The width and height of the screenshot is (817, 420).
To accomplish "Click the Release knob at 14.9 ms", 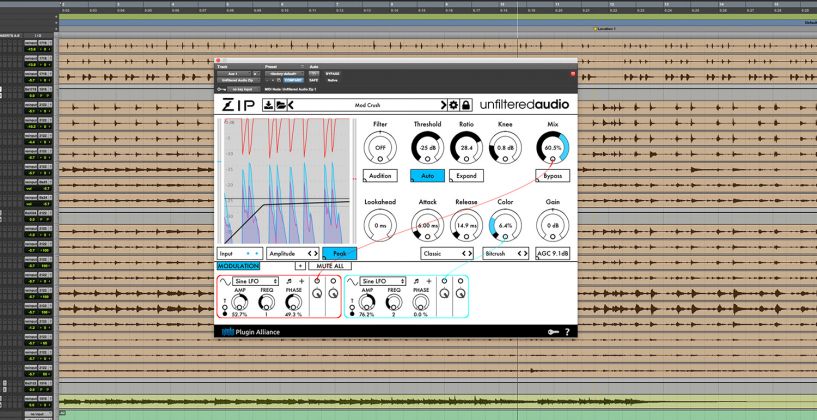I will point(466,225).
